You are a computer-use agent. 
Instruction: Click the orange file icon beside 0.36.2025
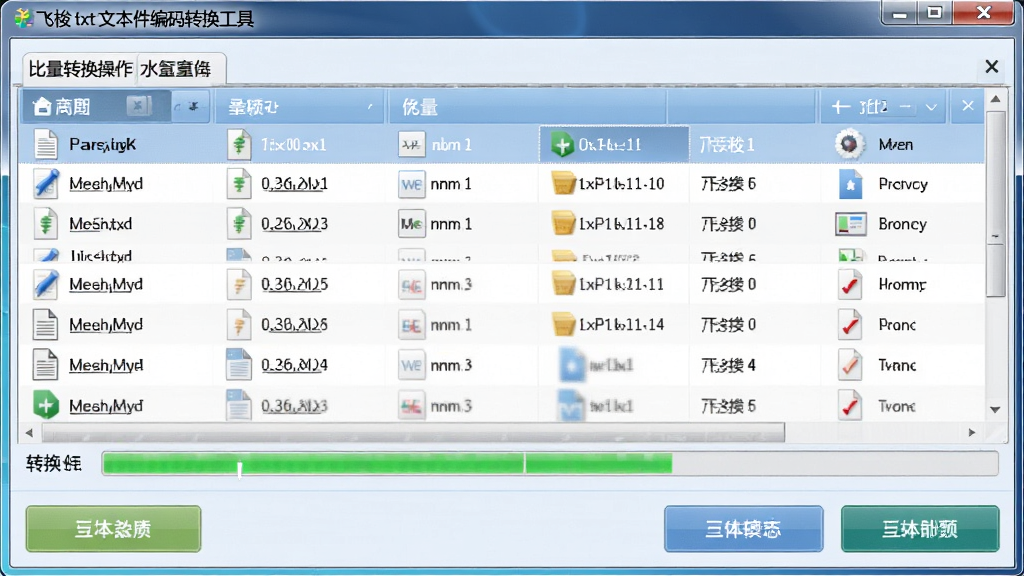coord(239,285)
